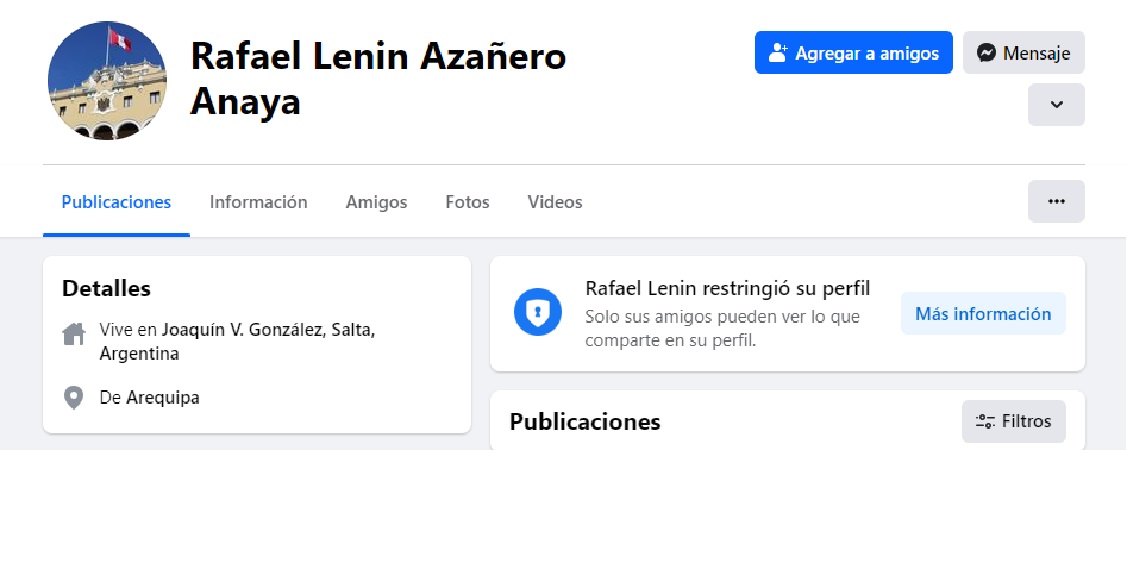1126x564 pixels.
Task: Open the Fotos tab
Action: (x=467, y=202)
